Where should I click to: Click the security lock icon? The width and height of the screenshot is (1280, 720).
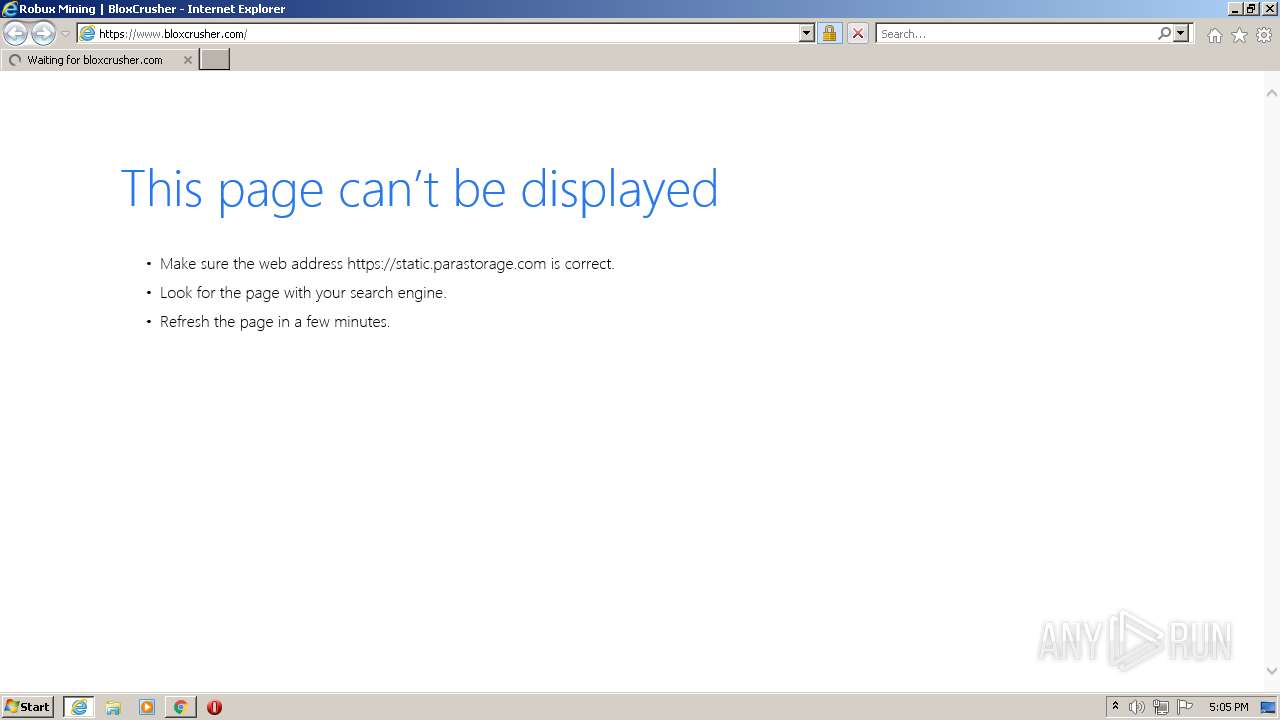tap(829, 33)
